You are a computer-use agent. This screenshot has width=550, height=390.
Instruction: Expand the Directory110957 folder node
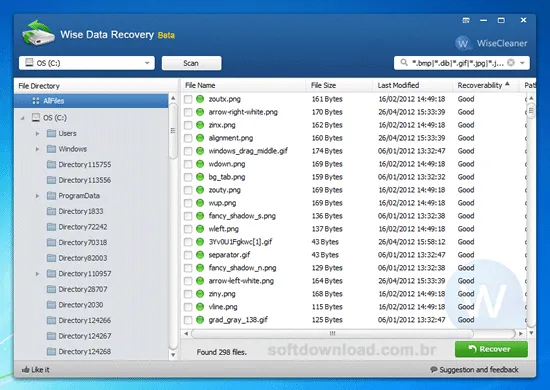pos(38,274)
